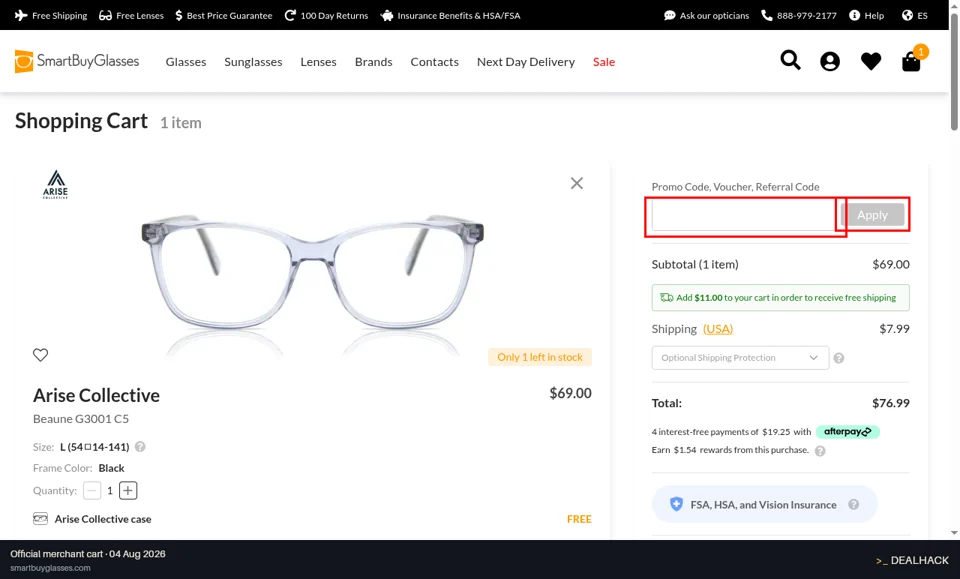Viewport: 960px width, 579px height.
Task: Open the Lenses menu
Action: [318, 62]
